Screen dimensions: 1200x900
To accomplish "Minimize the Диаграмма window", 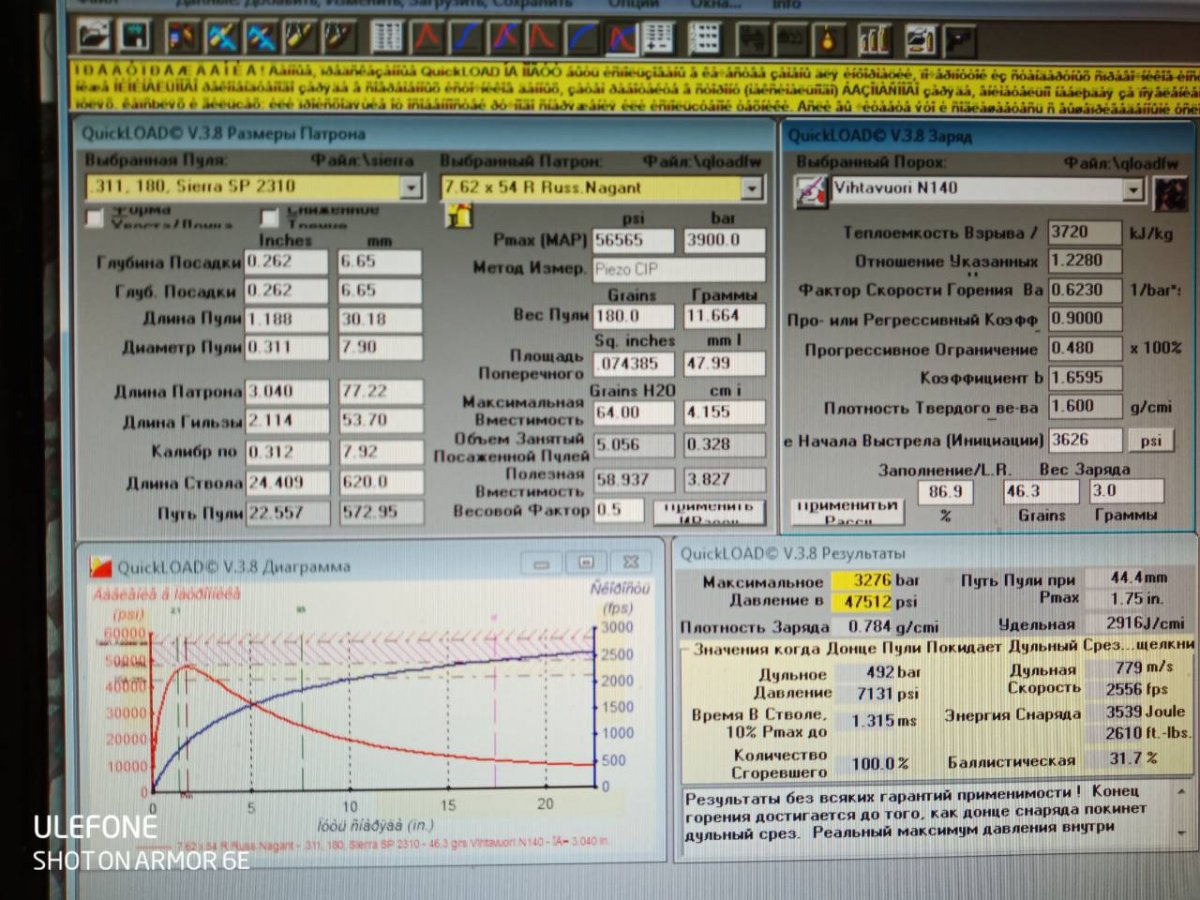I will [542, 563].
